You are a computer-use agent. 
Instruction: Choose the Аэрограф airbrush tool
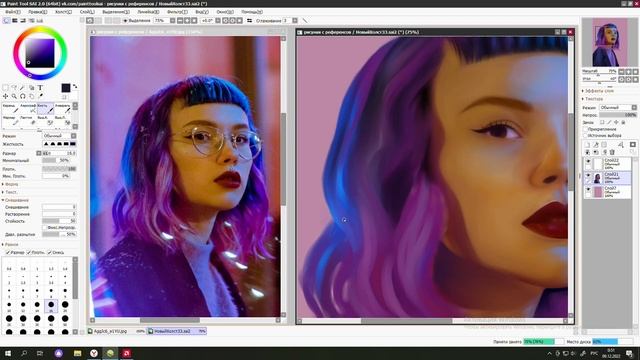tap(28, 109)
